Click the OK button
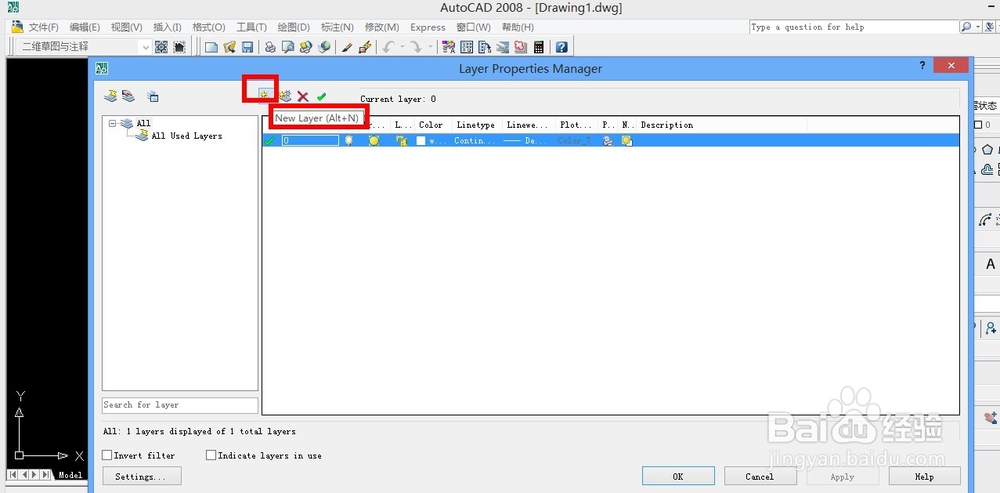Screen dimensions: 1000x493 (678, 476)
